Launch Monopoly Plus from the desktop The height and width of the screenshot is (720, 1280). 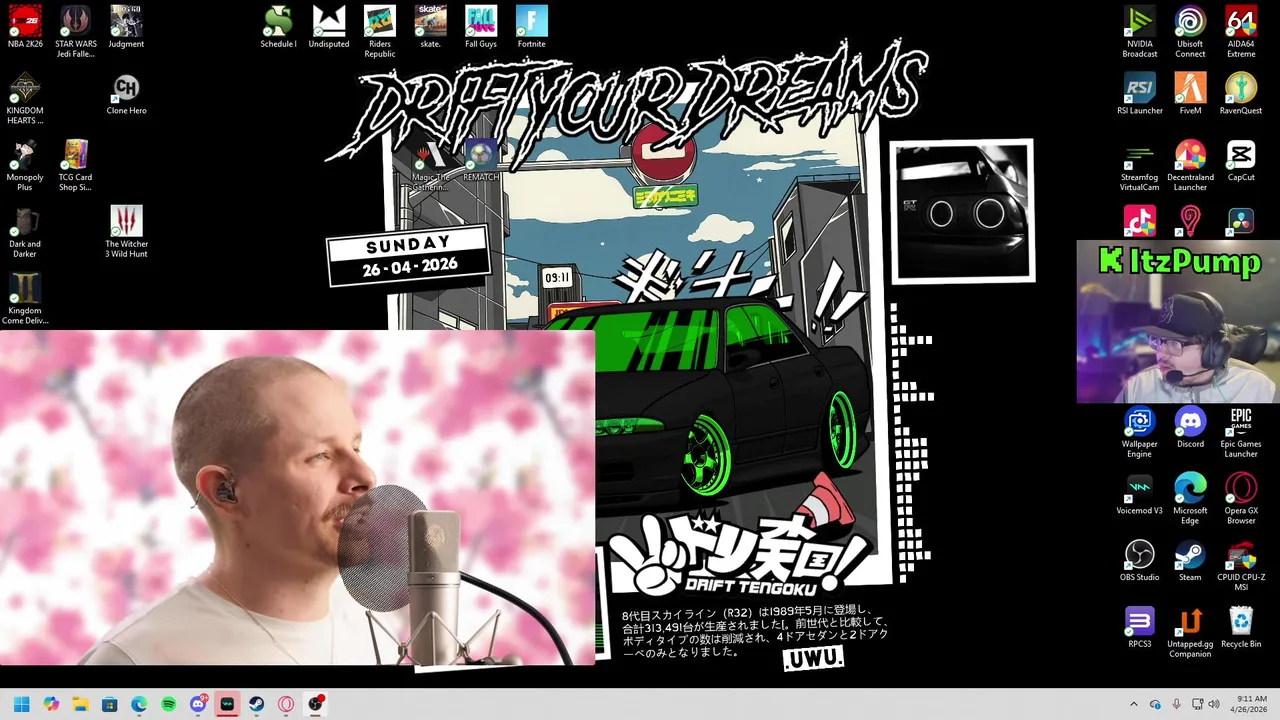tap(25, 165)
